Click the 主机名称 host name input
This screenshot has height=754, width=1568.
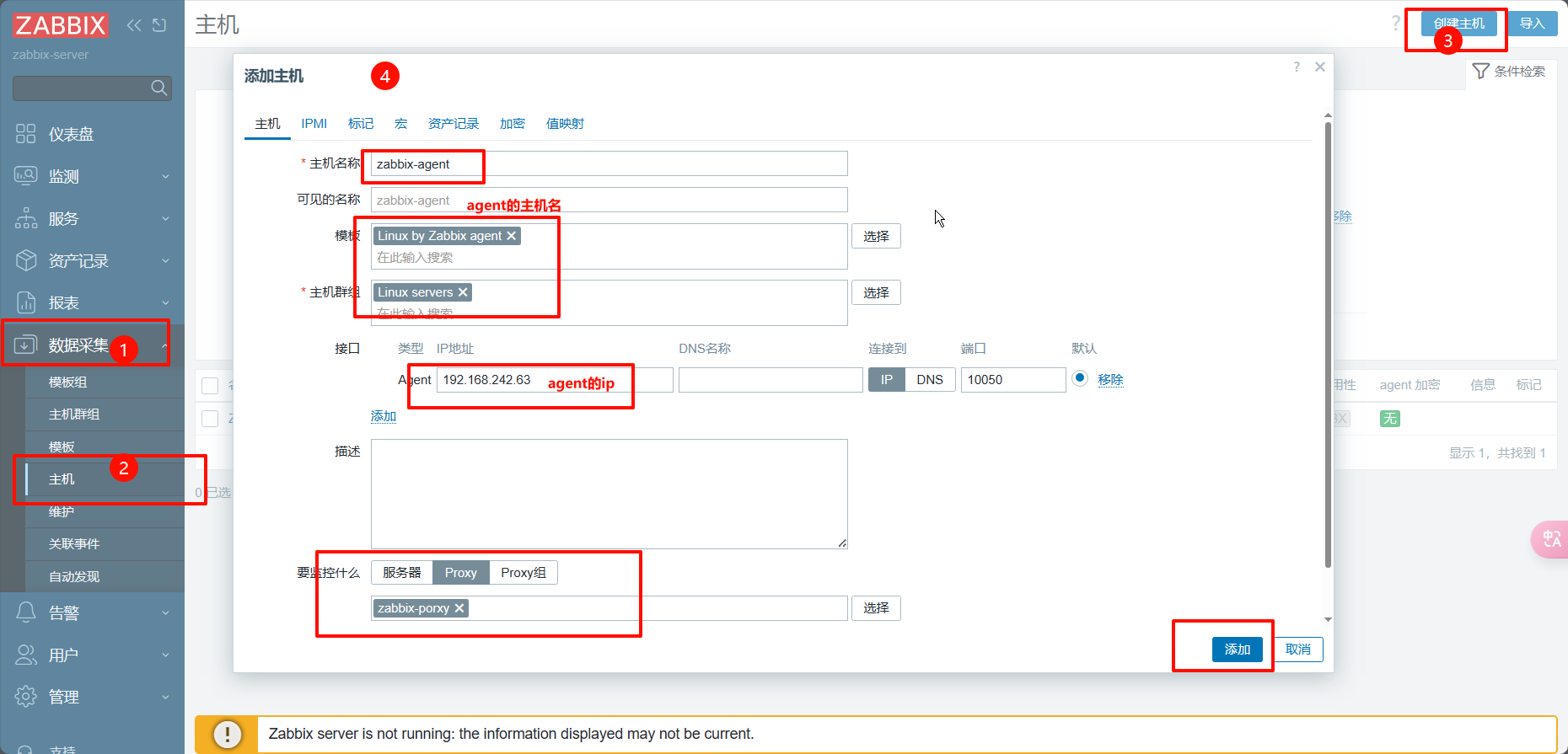point(609,164)
